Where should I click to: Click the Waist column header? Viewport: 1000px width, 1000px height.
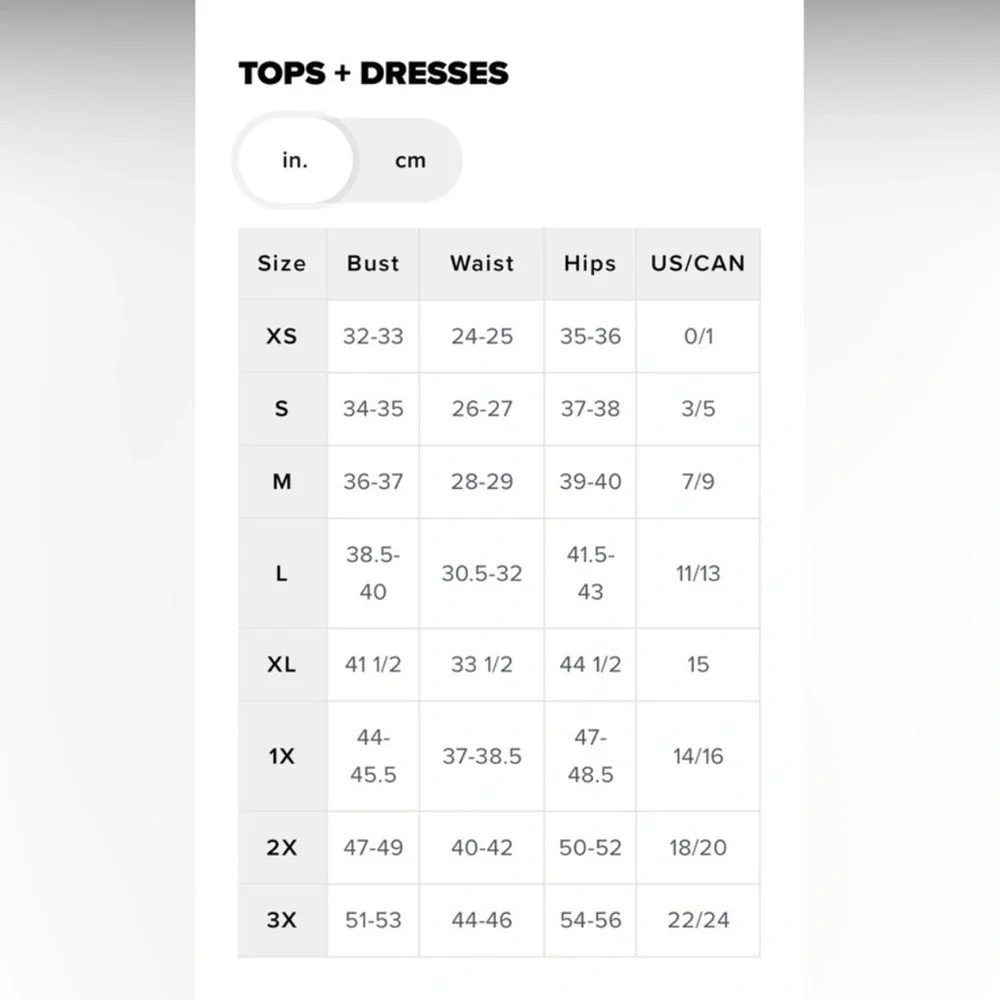tap(481, 264)
